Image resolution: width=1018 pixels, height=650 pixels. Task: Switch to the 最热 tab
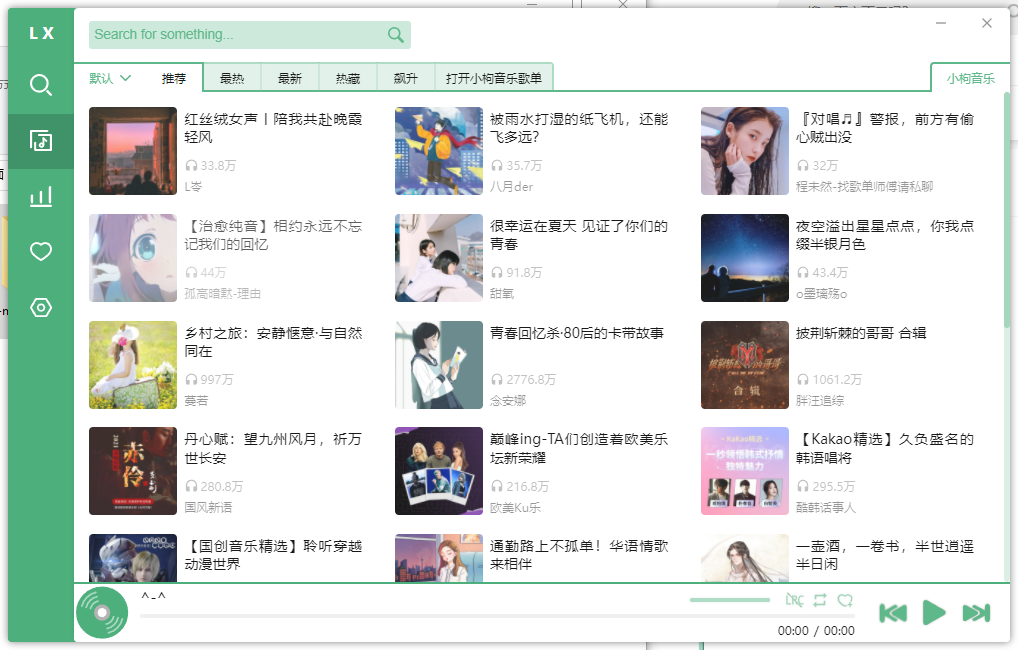click(x=232, y=78)
